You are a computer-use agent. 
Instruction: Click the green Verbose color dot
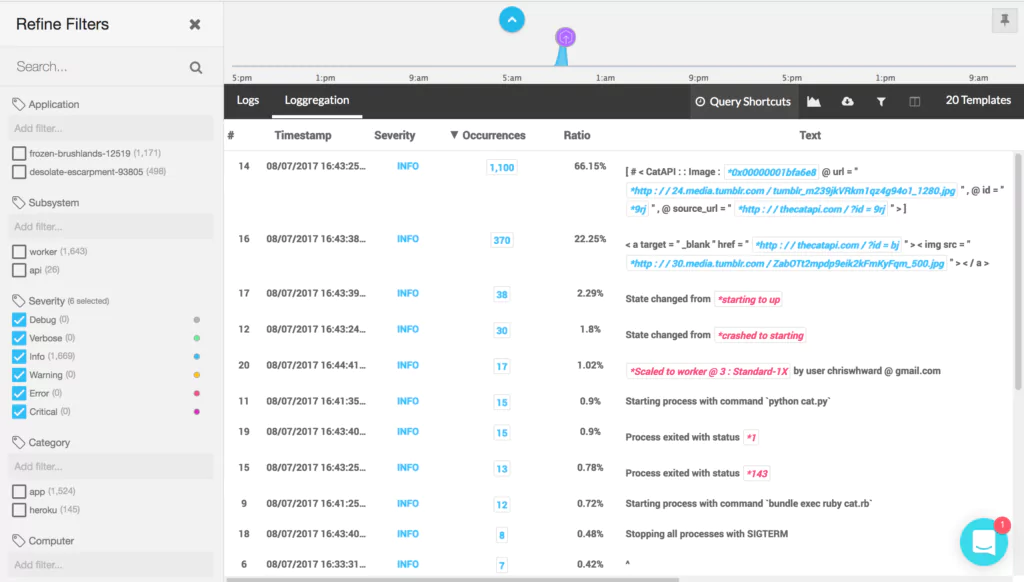point(197,338)
